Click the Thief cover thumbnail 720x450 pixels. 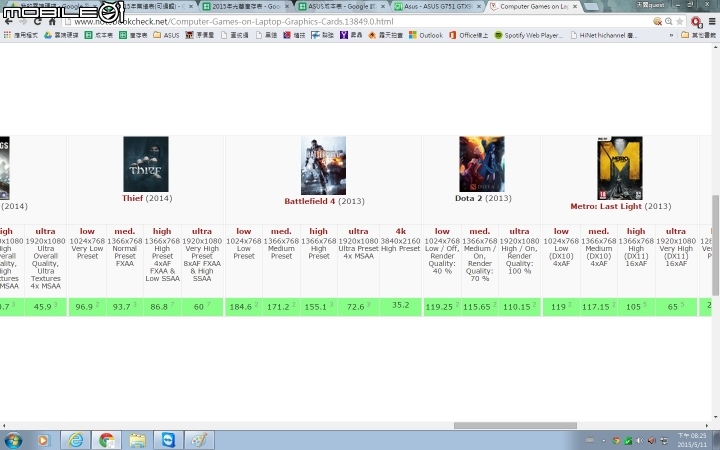[146, 164]
